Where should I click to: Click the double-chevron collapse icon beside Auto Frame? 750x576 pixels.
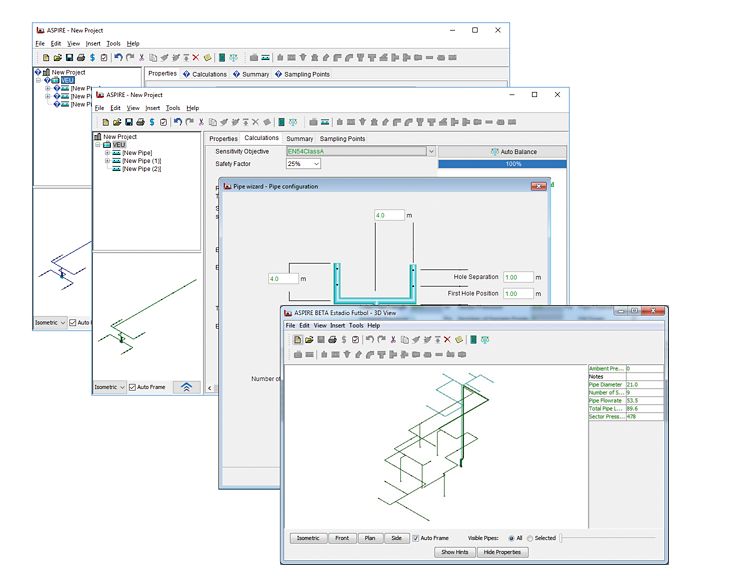tap(186, 387)
